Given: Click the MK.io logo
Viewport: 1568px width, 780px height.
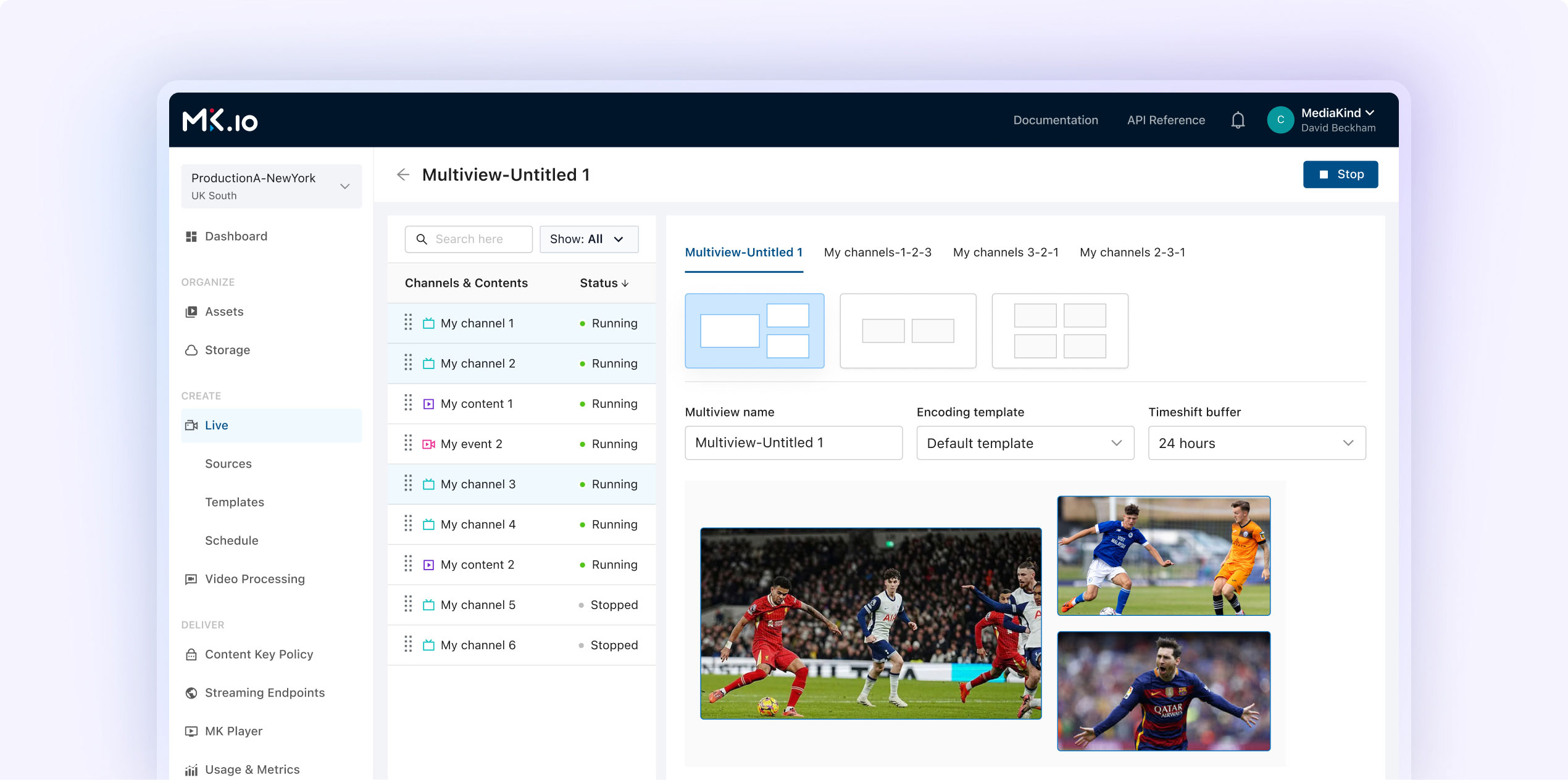Looking at the screenshot, I should 220,120.
